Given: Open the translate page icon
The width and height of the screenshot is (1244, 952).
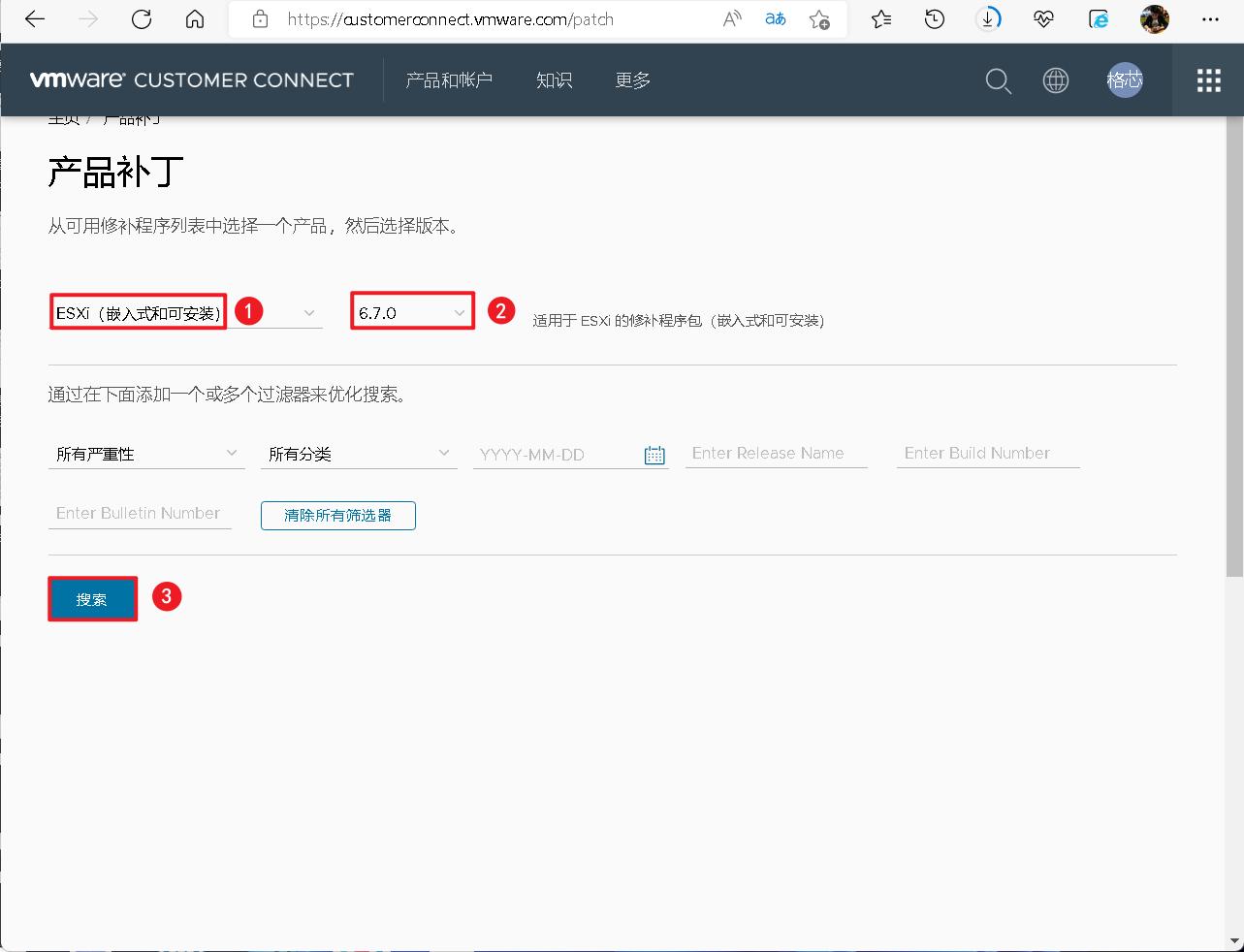Looking at the screenshot, I should pos(774,18).
